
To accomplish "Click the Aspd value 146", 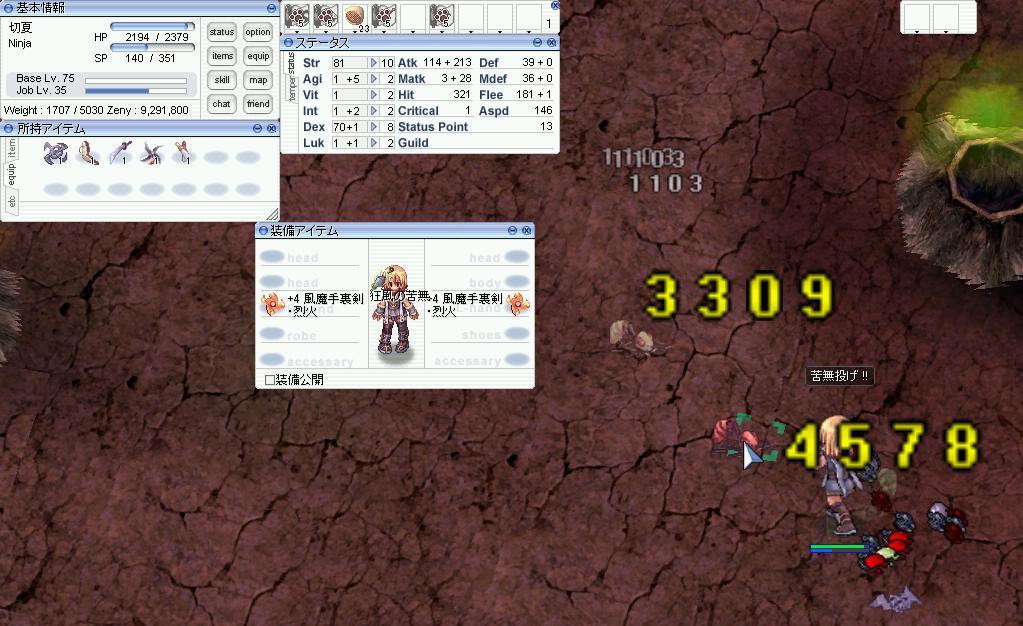I will (x=543, y=111).
